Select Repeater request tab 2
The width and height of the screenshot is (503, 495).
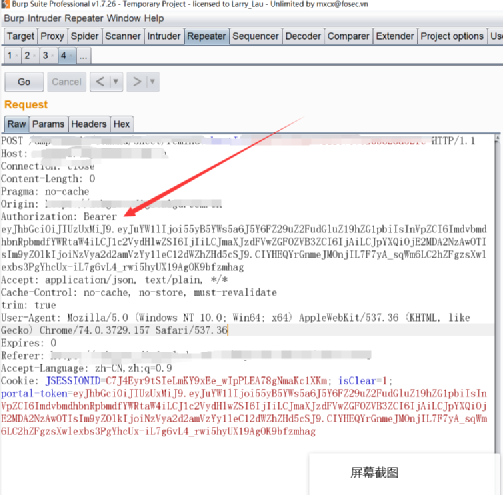click(x=30, y=55)
